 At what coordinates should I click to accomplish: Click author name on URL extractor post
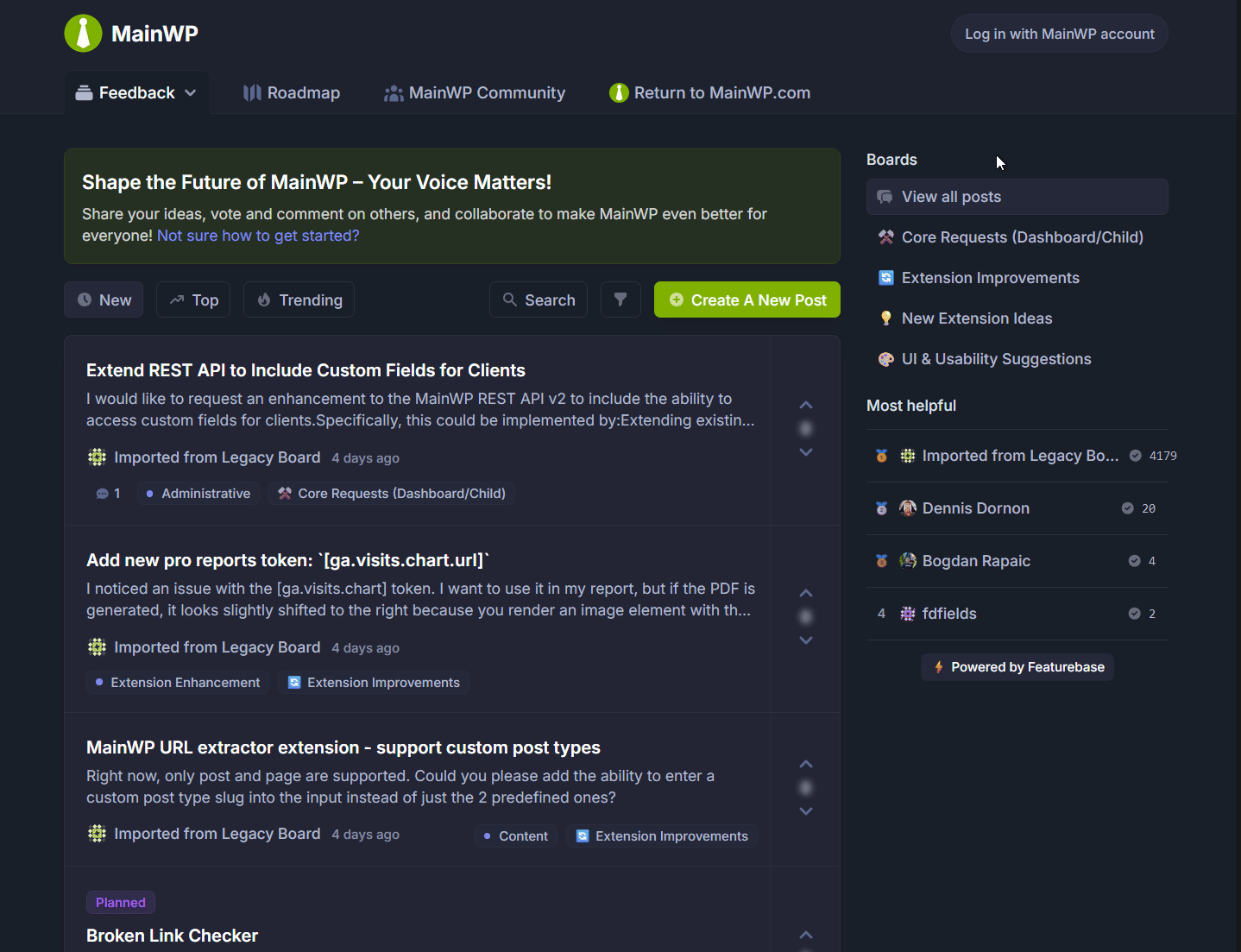(217, 834)
